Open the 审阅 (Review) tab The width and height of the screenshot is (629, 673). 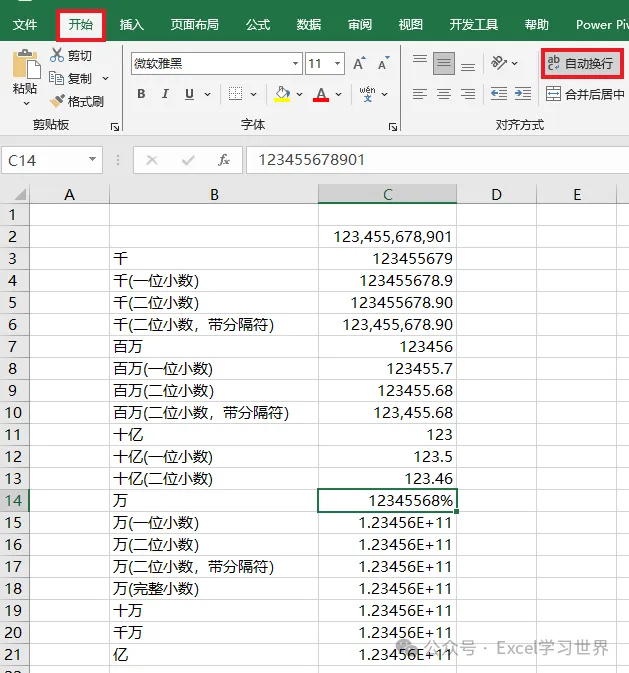tap(360, 24)
